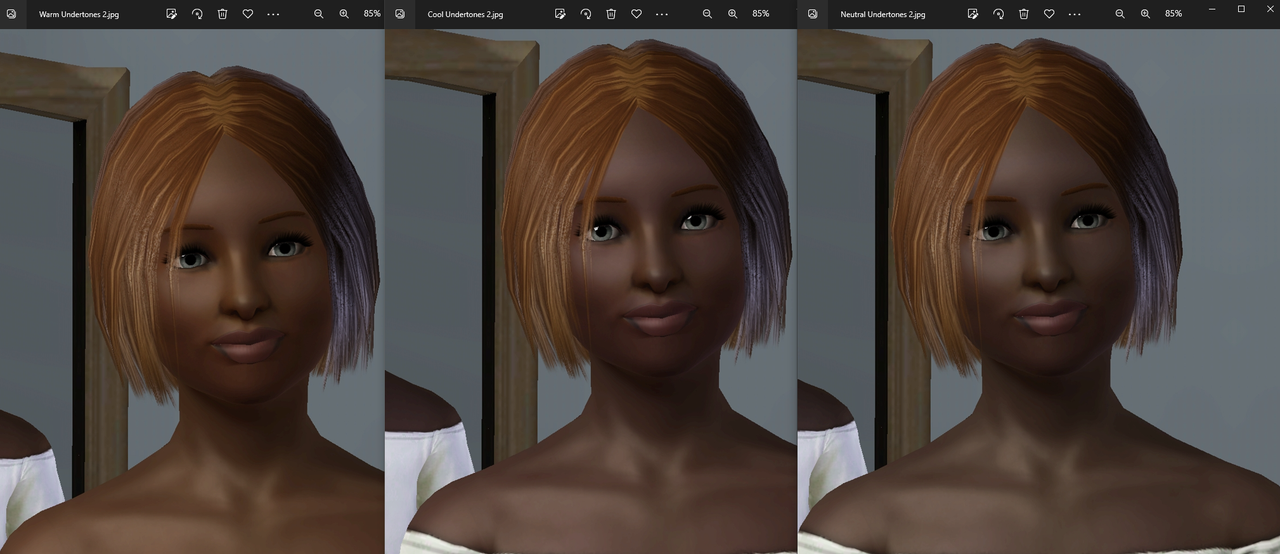The height and width of the screenshot is (554, 1280).
Task: Rotate the Cool Undertones 2.jpg image
Action: (x=585, y=14)
